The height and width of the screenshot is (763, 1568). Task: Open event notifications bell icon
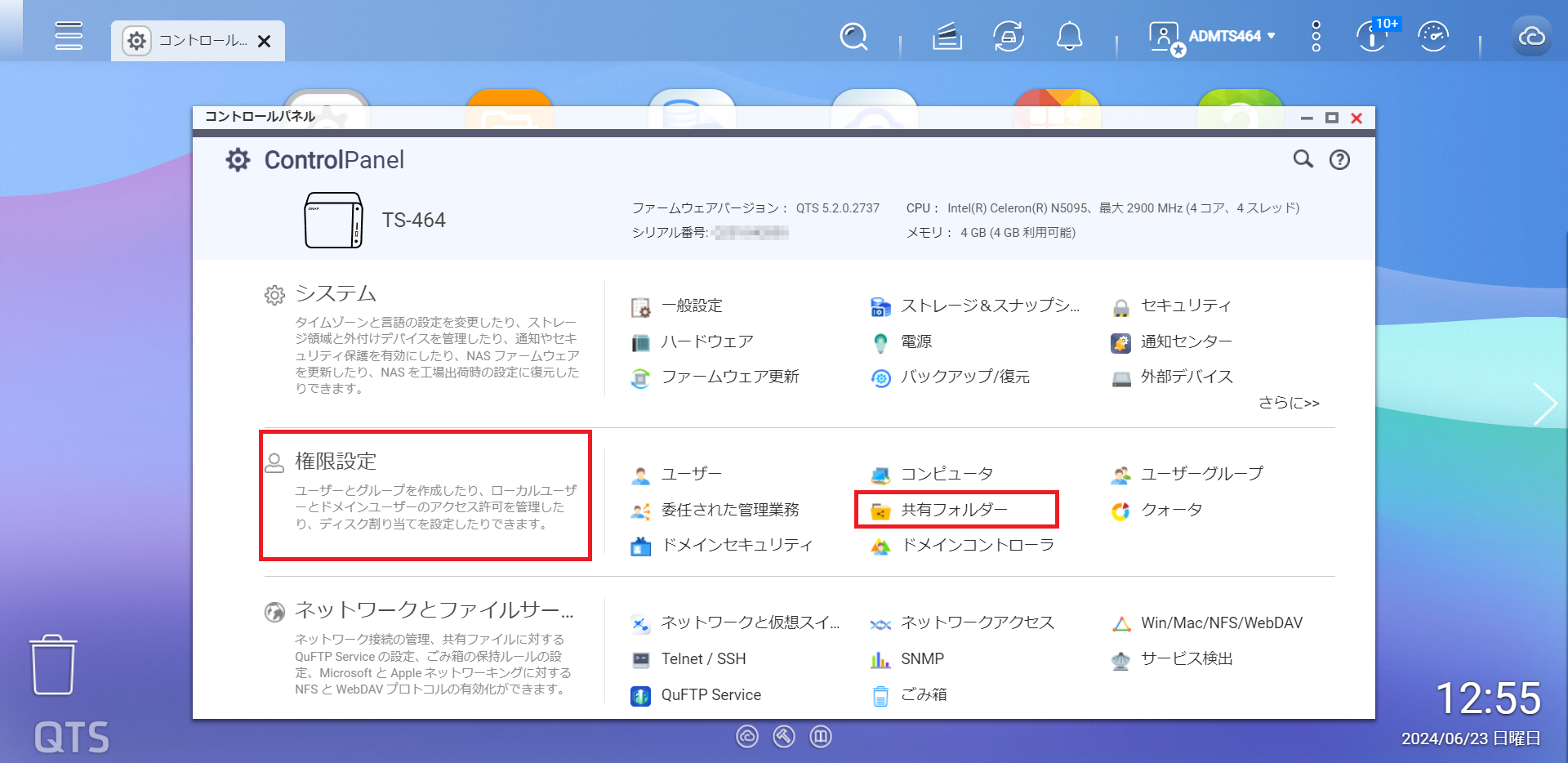click(x=1070, y=36)
